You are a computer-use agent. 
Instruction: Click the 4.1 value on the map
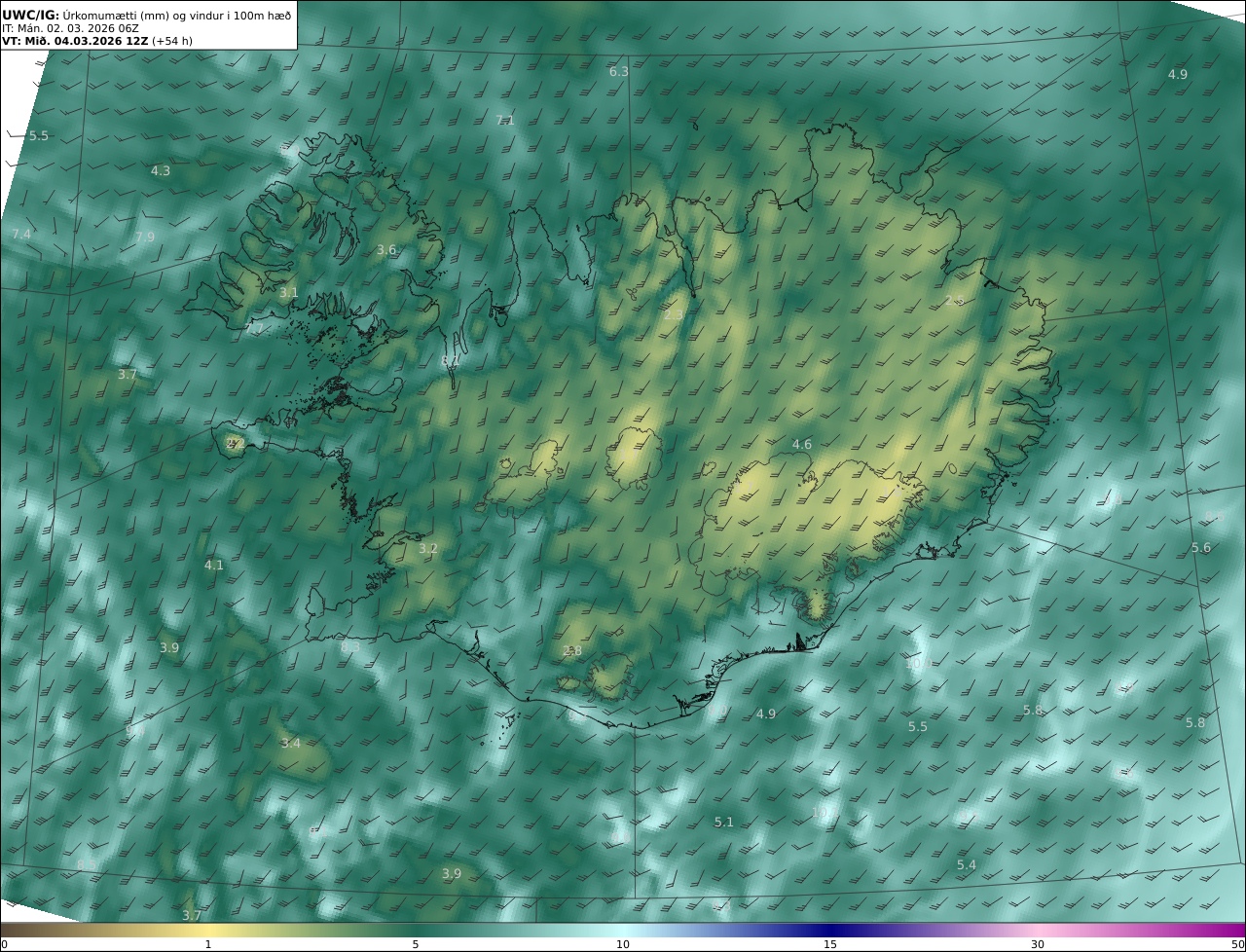(x=214, y=566)
